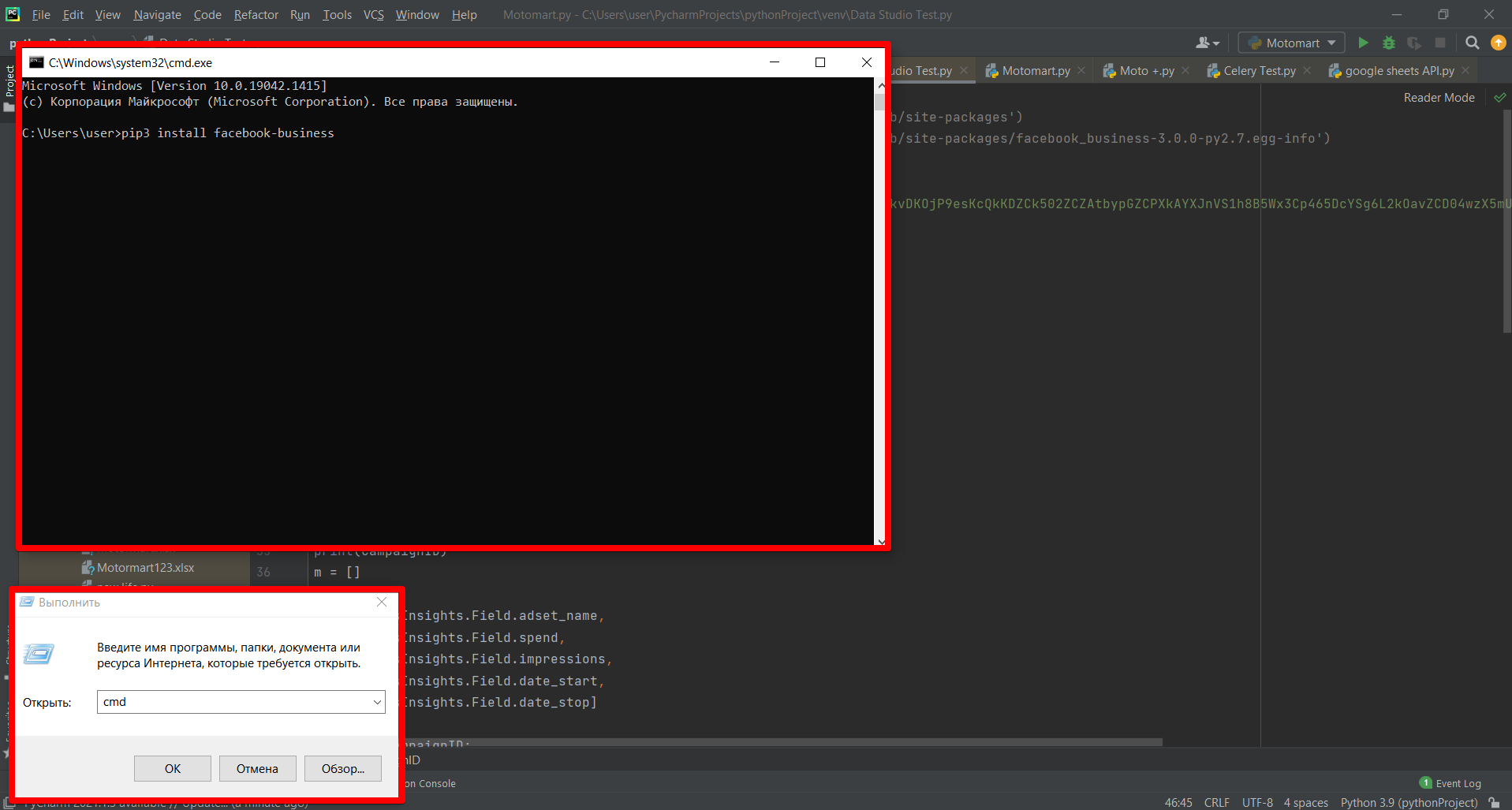The image size is (1512, 810).
Task: Open the Открыть combo box dropdown arrow
Action: pos(377,702)
